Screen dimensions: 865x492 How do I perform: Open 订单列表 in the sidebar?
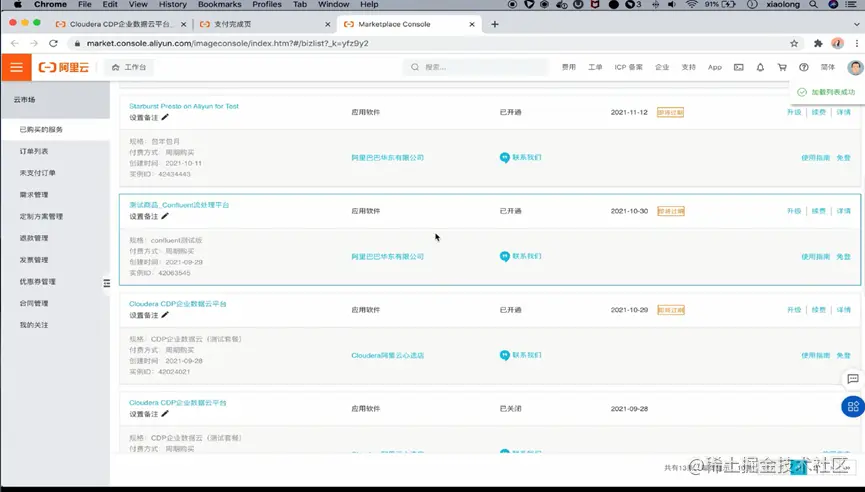(34, 151)
